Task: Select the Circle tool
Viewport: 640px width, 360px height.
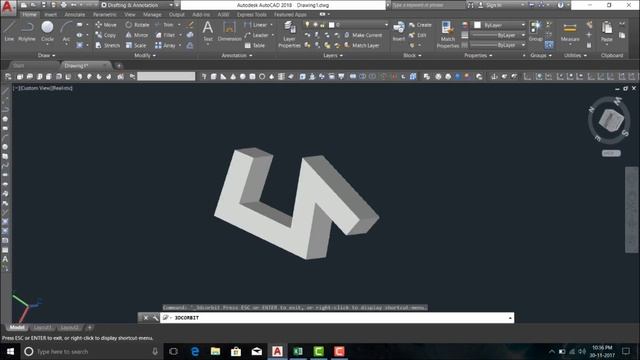Action: pos(47,31)
